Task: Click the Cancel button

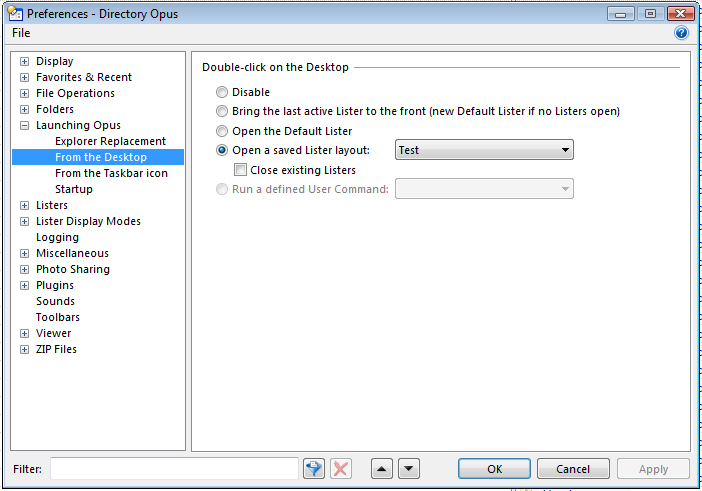Action: 573,469
